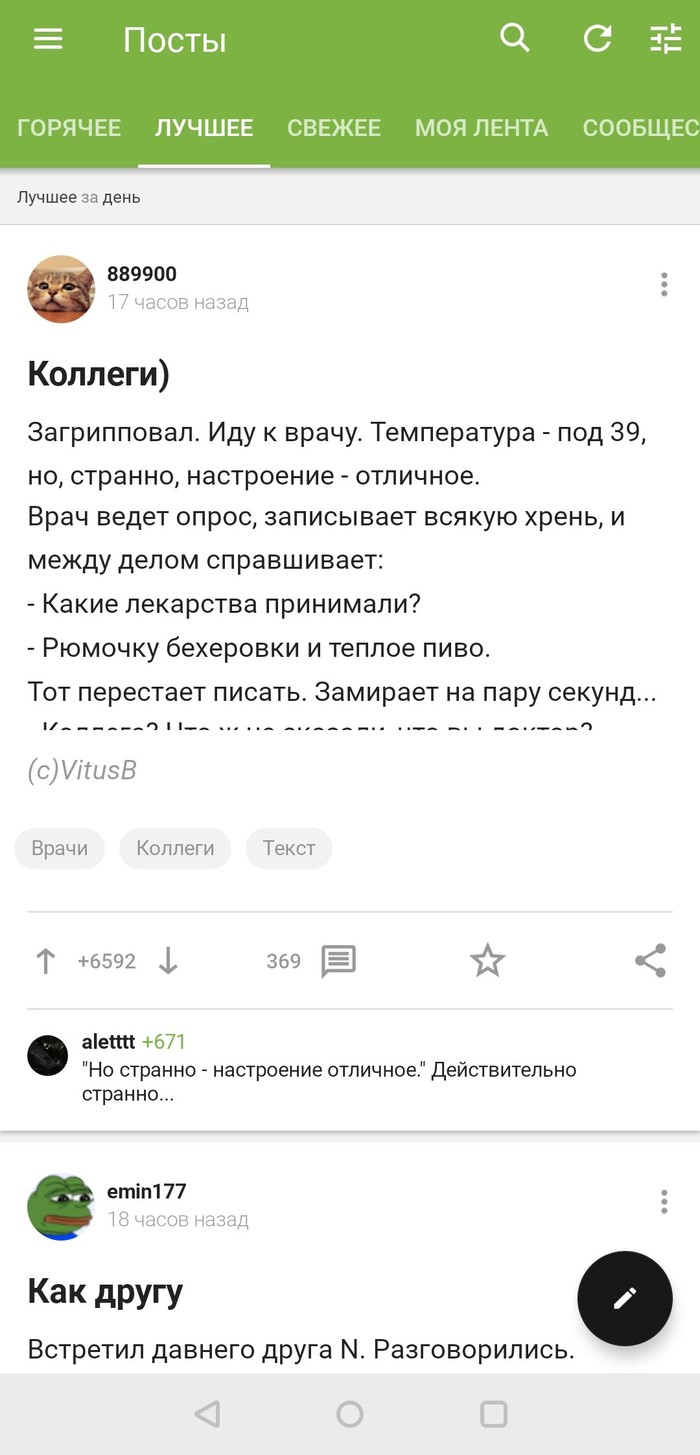This screenshot has height=1455, width=700.
Task: Open options menu for the emin177 post
Action: click(x=664, y=1202)
